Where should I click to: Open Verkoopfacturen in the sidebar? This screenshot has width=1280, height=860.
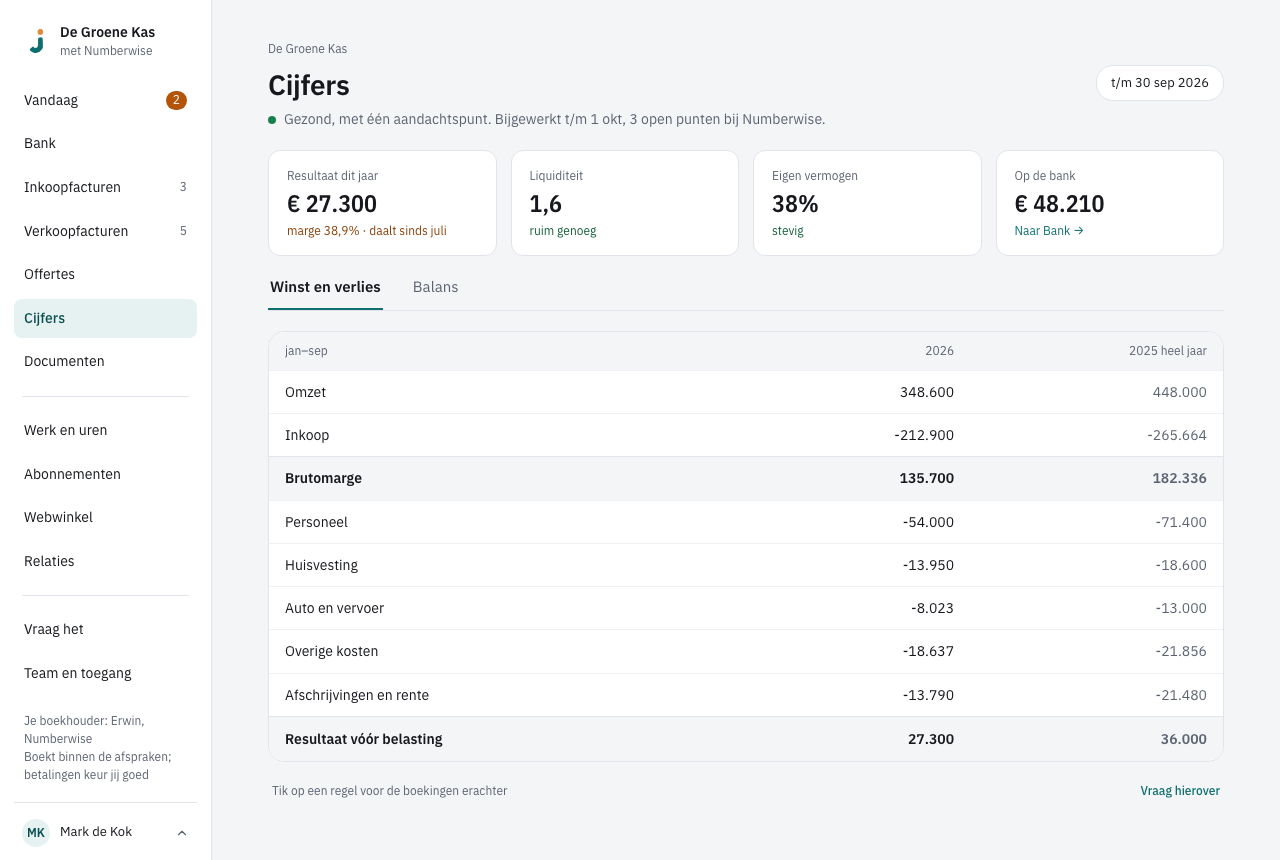[105, 231]
